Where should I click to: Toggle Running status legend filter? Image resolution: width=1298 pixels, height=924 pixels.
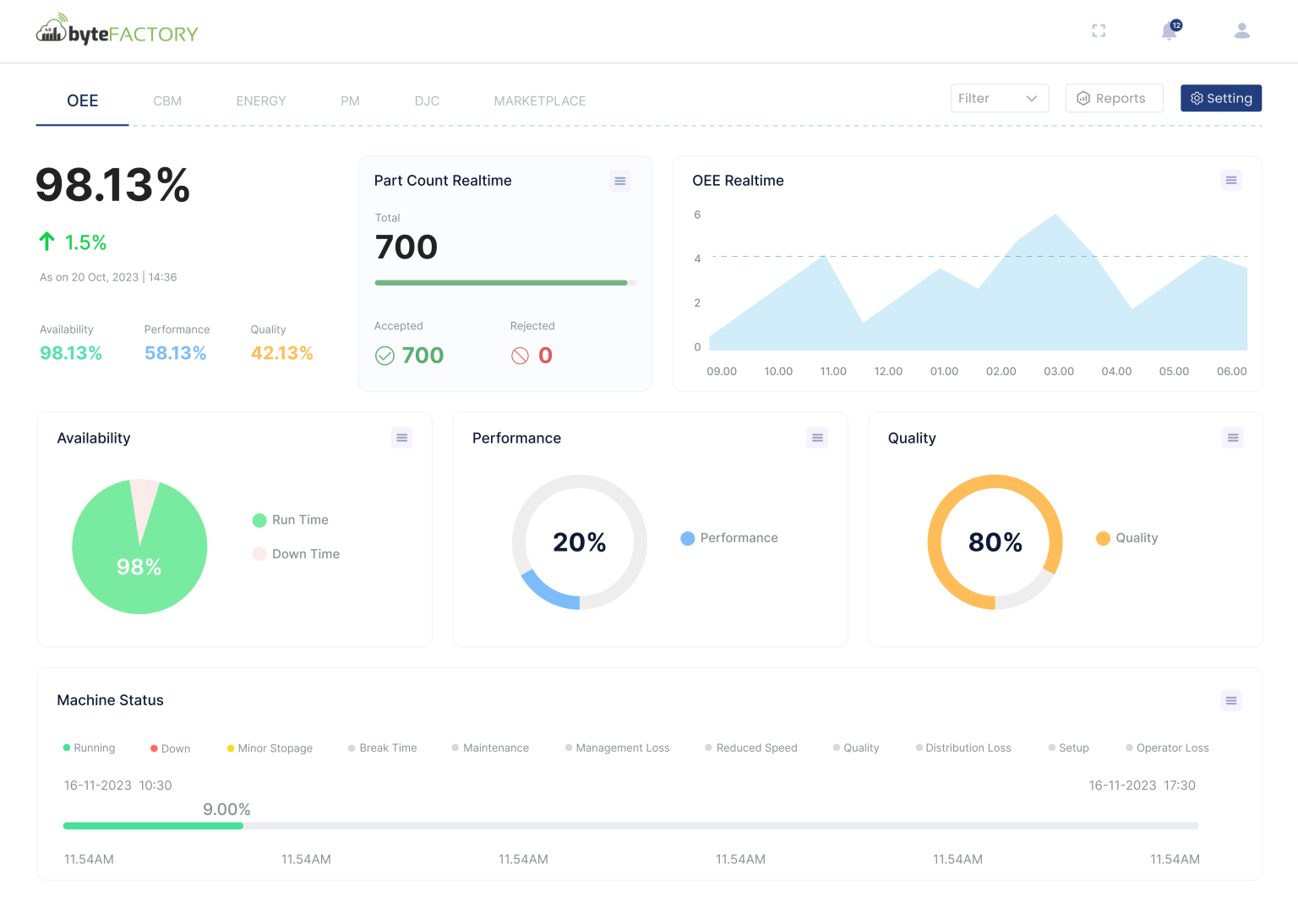click(89, 748)
